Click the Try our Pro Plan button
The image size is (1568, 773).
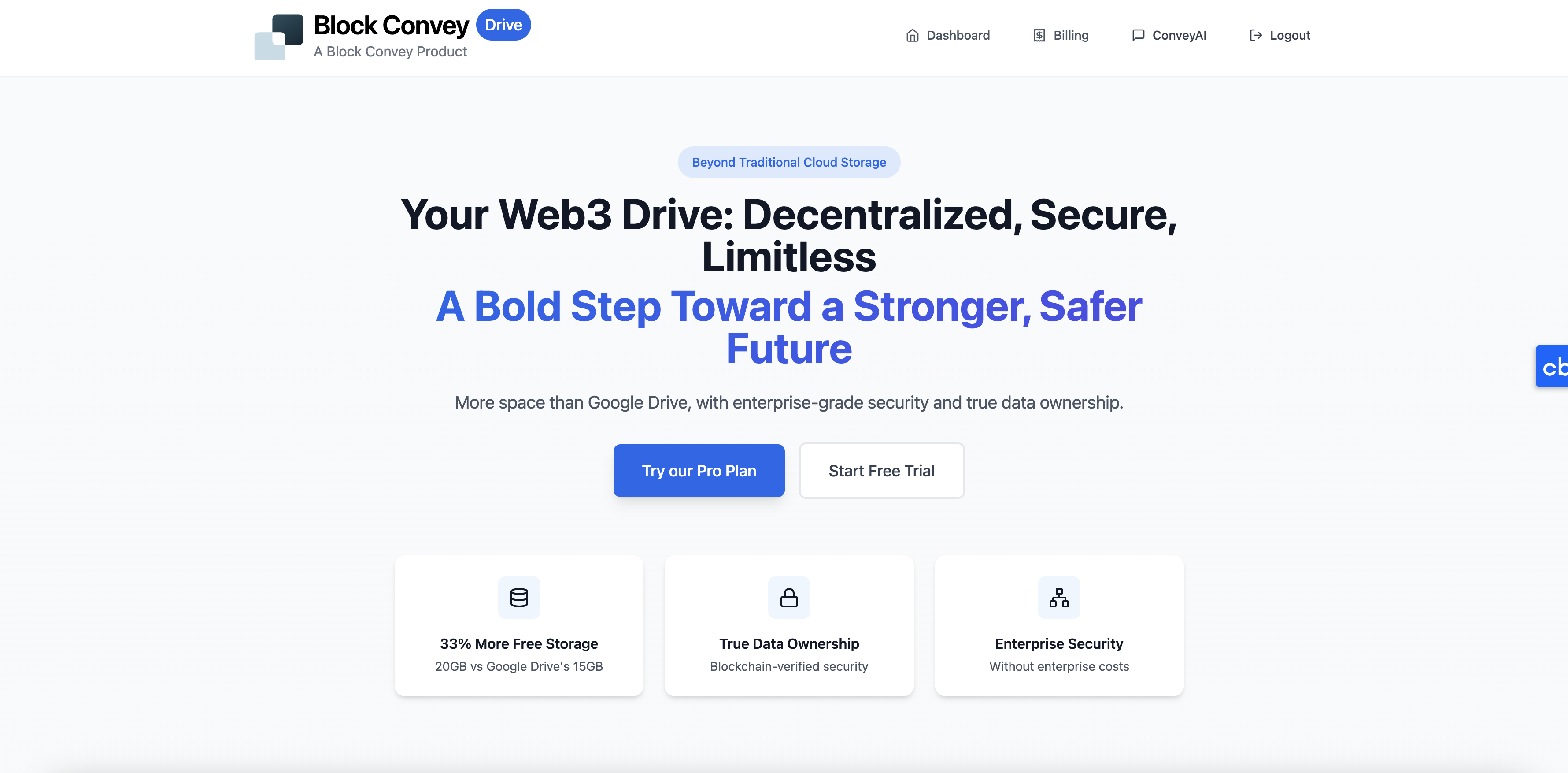[x=698, y=470]
